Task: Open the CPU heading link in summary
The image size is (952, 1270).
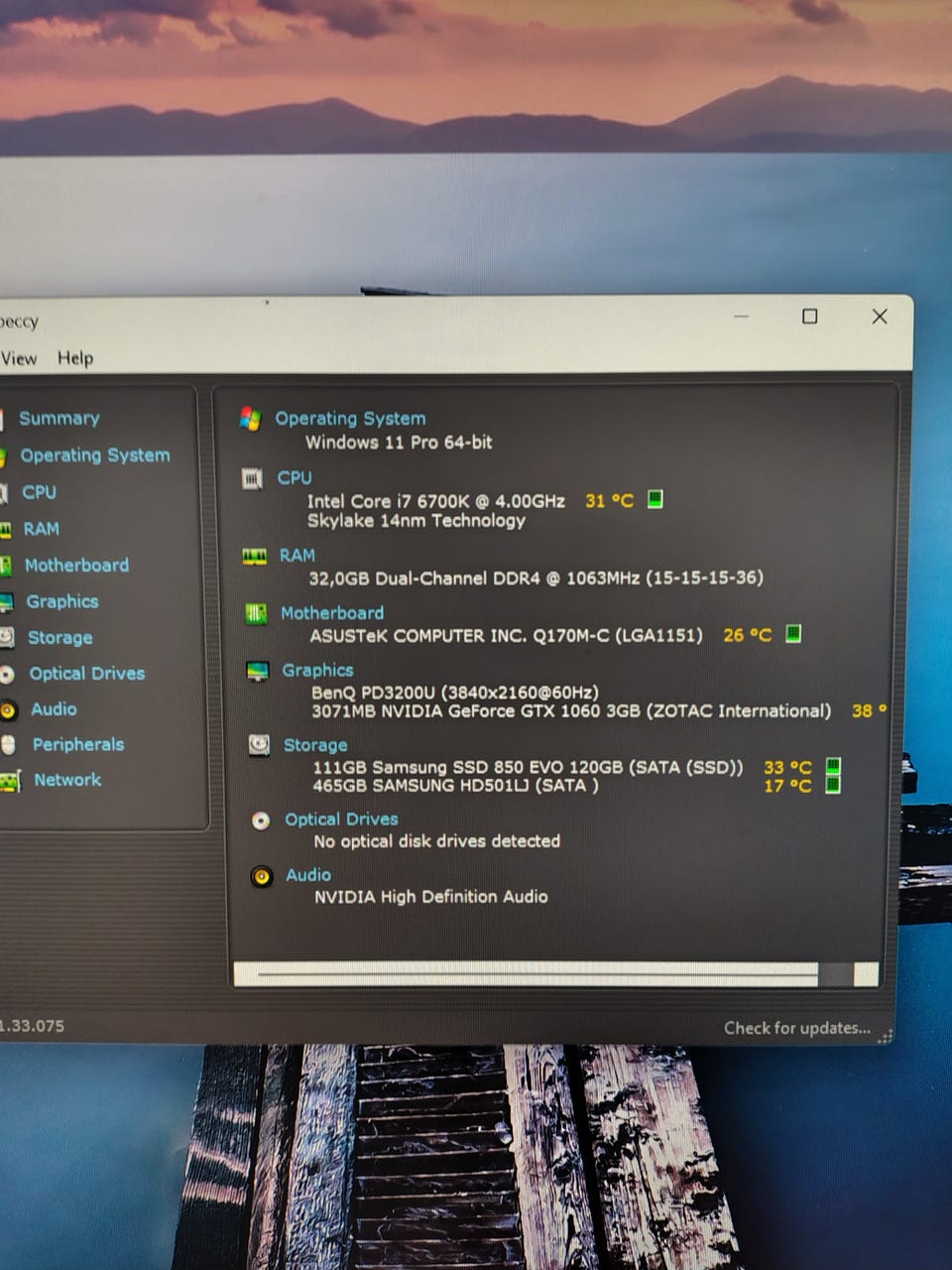Action: point(295,477)
